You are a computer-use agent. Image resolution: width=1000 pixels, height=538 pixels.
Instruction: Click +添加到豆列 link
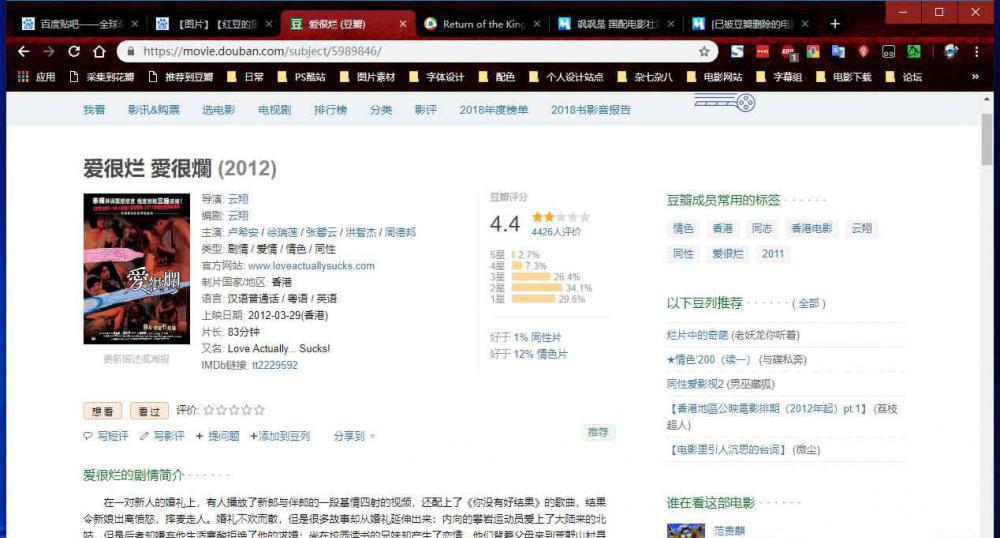280,436
